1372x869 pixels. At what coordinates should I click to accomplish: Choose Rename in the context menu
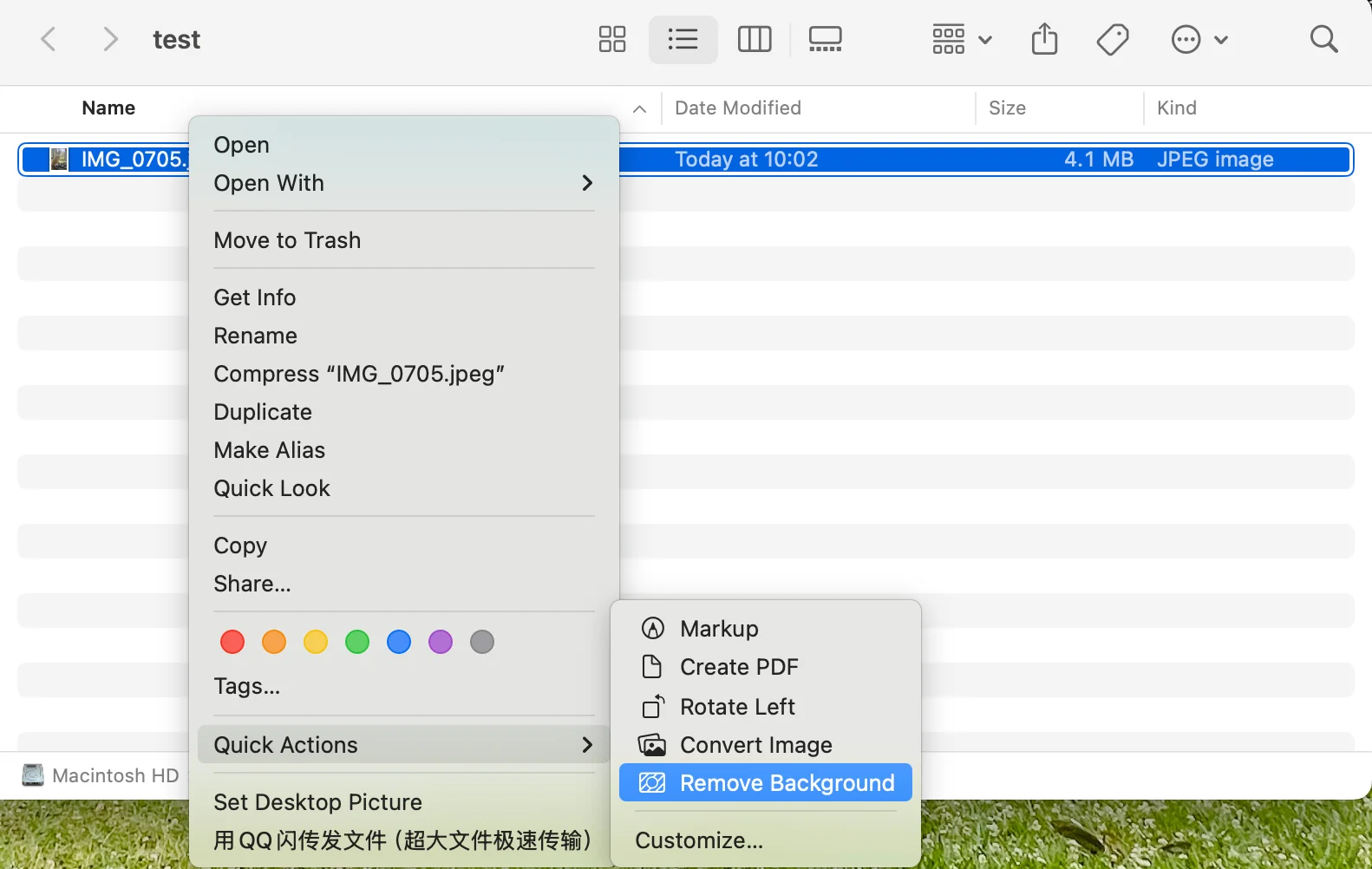404,336
